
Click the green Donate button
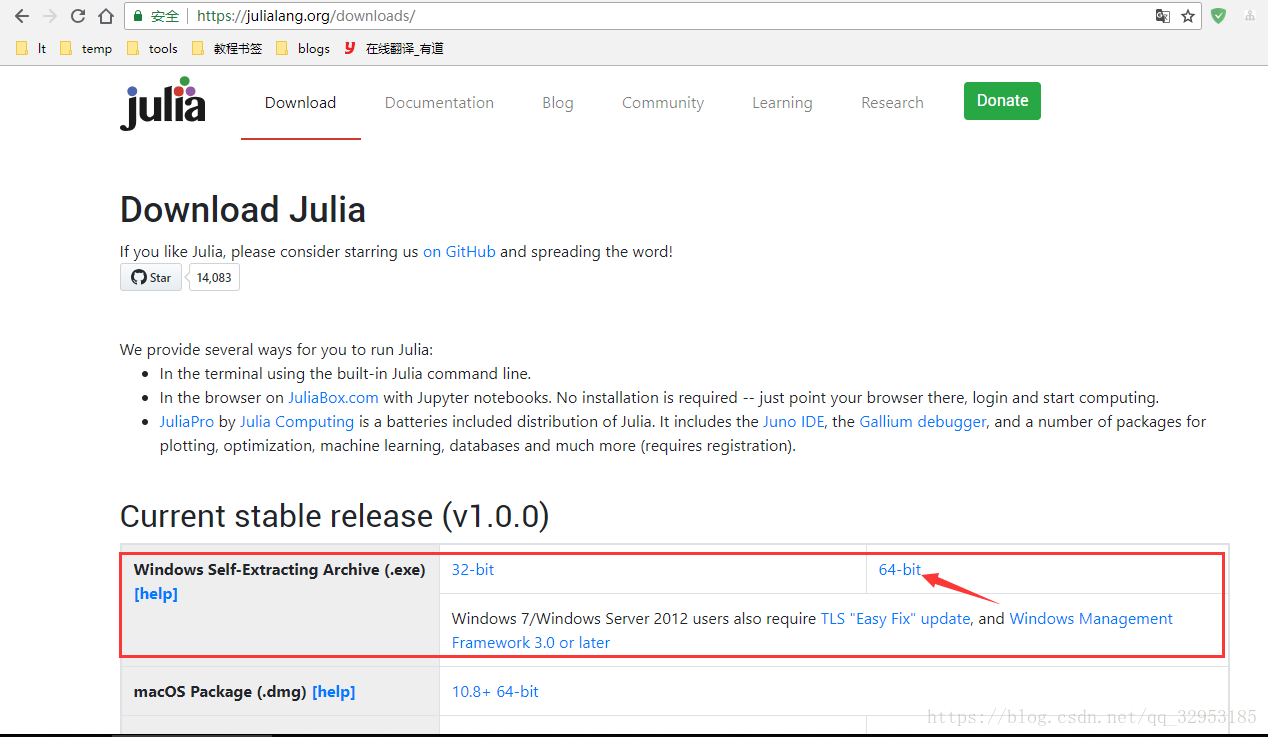click(x=1002, y=101)
